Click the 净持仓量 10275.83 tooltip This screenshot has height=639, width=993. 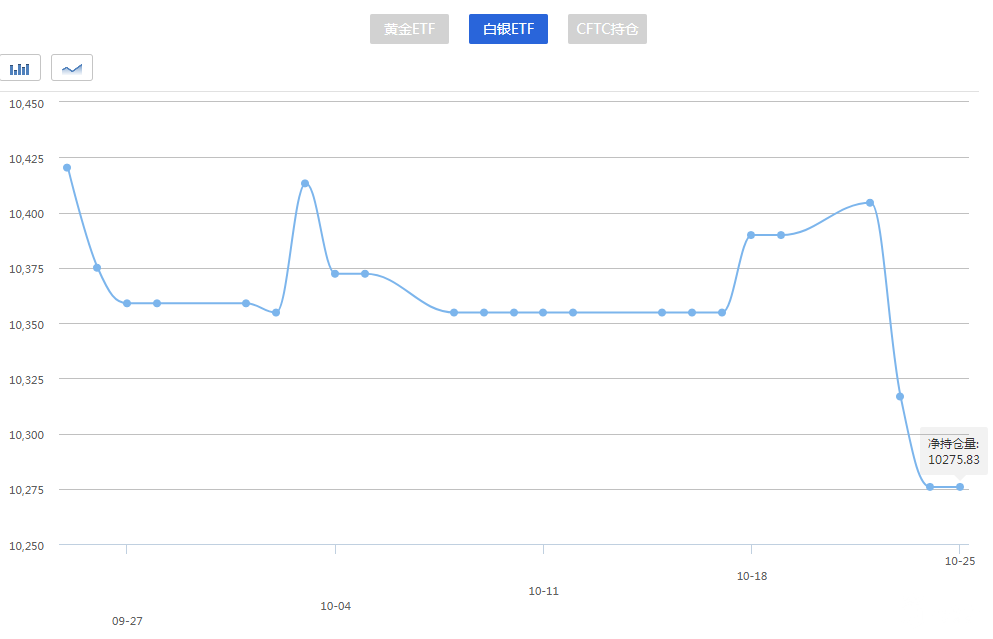(954, 452)
